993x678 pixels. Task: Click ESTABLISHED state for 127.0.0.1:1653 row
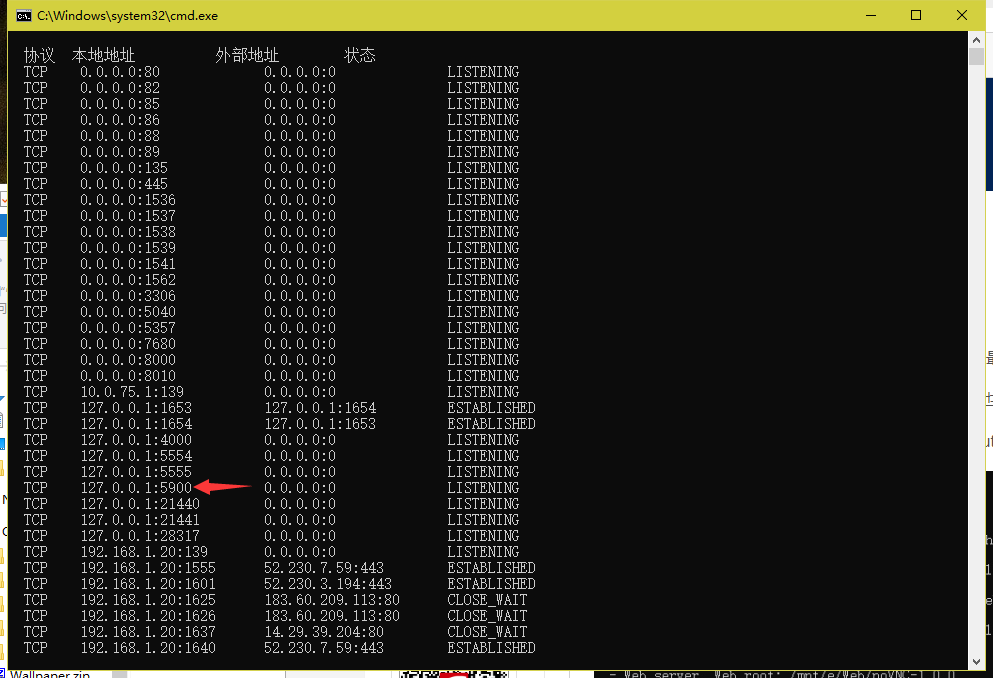pos(491,408)
